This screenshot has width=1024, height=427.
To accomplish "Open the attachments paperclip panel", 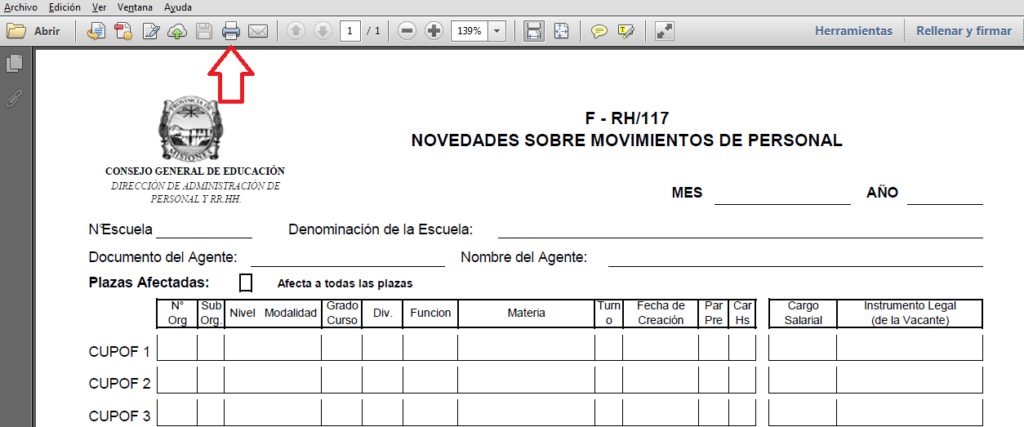I will click(x=14, y=98).
